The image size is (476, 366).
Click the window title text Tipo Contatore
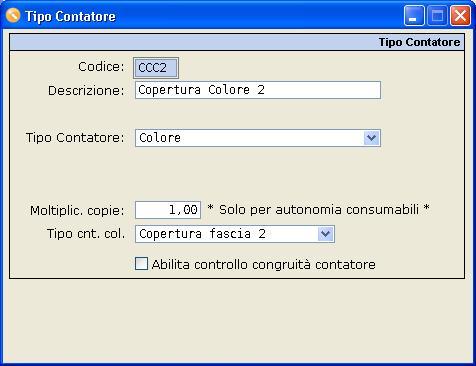tap(71, 16)
